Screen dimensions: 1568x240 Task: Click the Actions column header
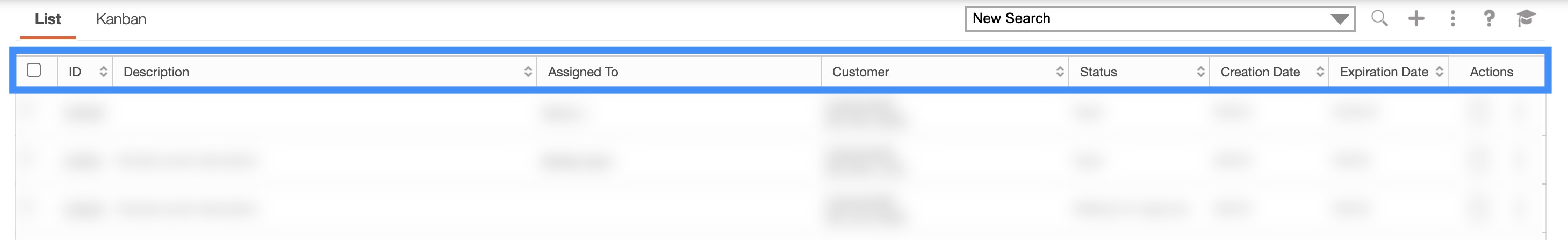pos(1491,72)
